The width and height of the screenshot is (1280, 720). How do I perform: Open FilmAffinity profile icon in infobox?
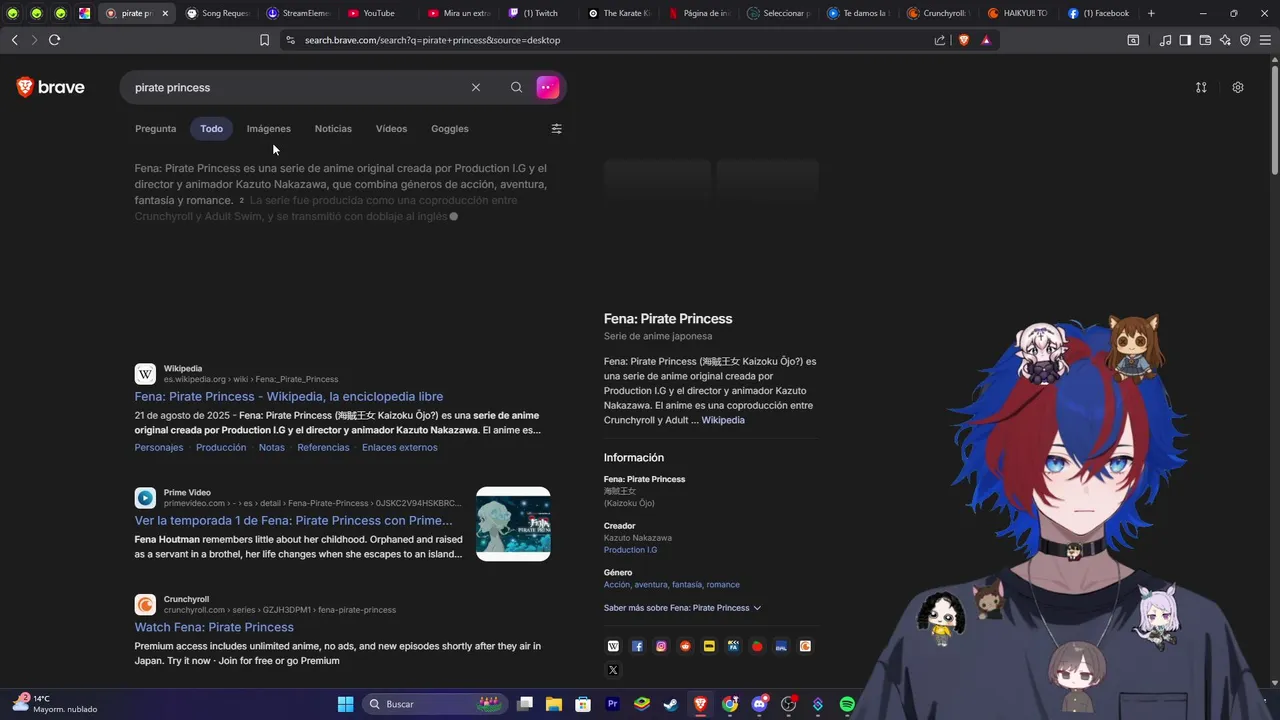[x=733, y=647]
